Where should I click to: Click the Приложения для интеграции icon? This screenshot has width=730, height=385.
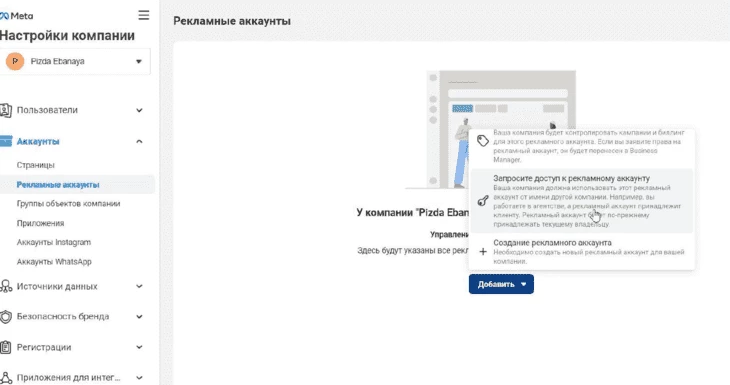click(x=6, y=378)
